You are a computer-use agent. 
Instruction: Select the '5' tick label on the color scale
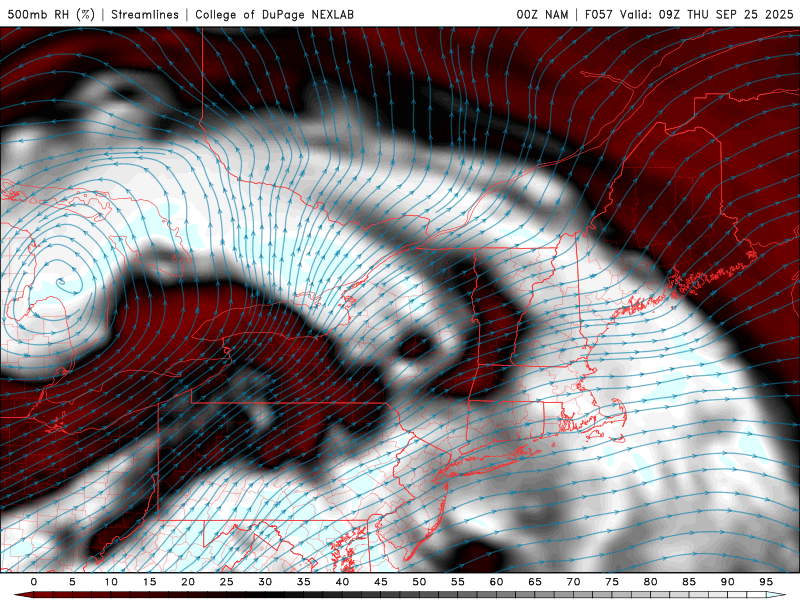(x=72, y=582)
